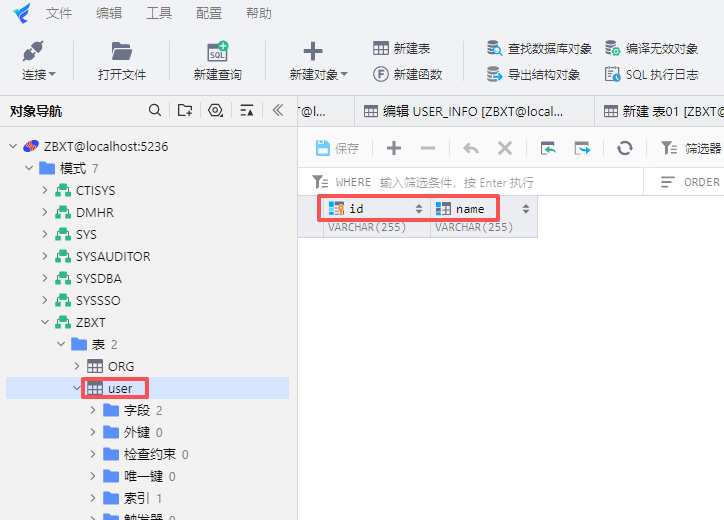This screenshot has width=724, height=520.
Task: Switch to 编辑 USER_INFO tab
Action: click(x=474, y=111)
